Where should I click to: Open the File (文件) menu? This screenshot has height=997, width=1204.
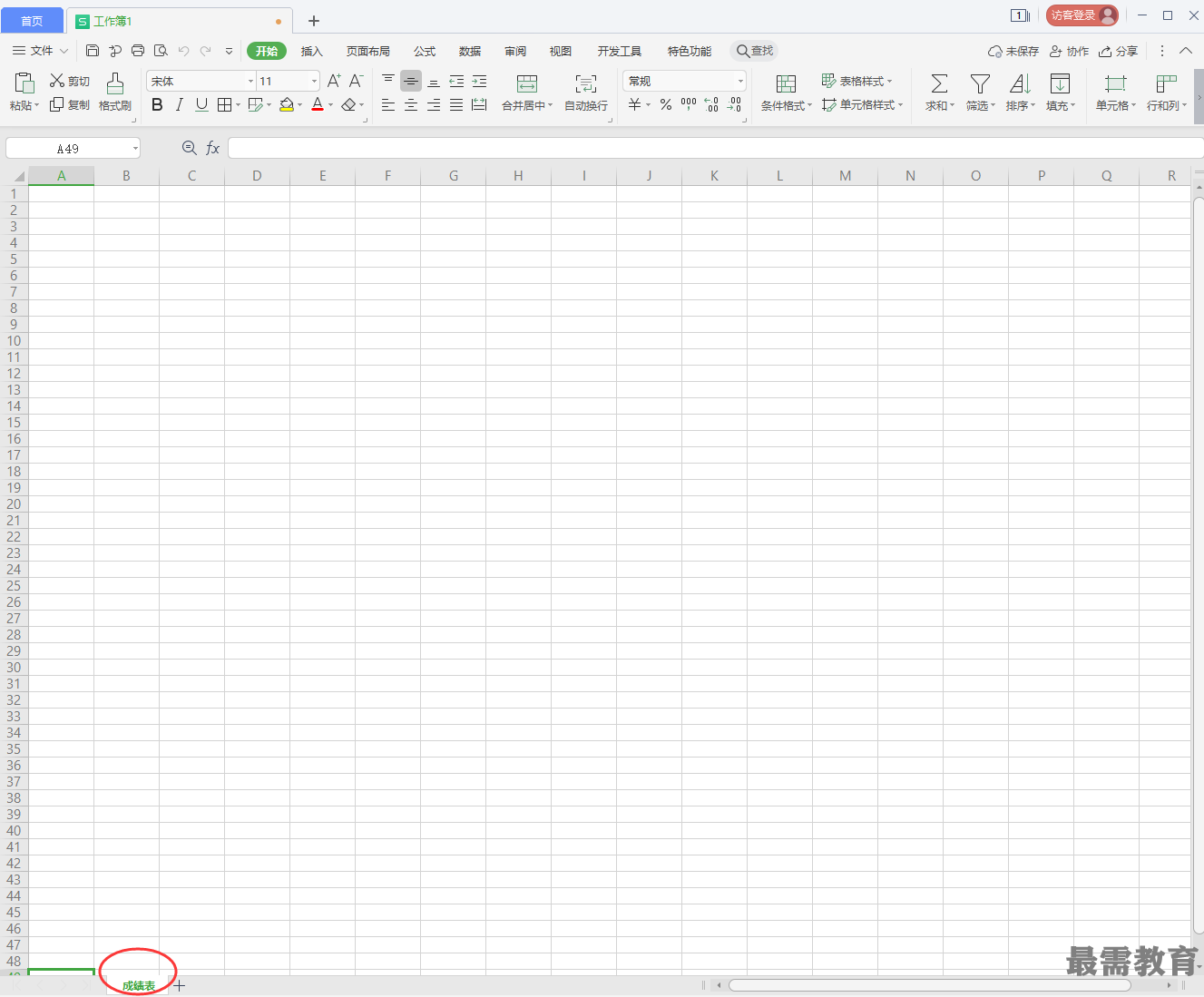[41, 51]
